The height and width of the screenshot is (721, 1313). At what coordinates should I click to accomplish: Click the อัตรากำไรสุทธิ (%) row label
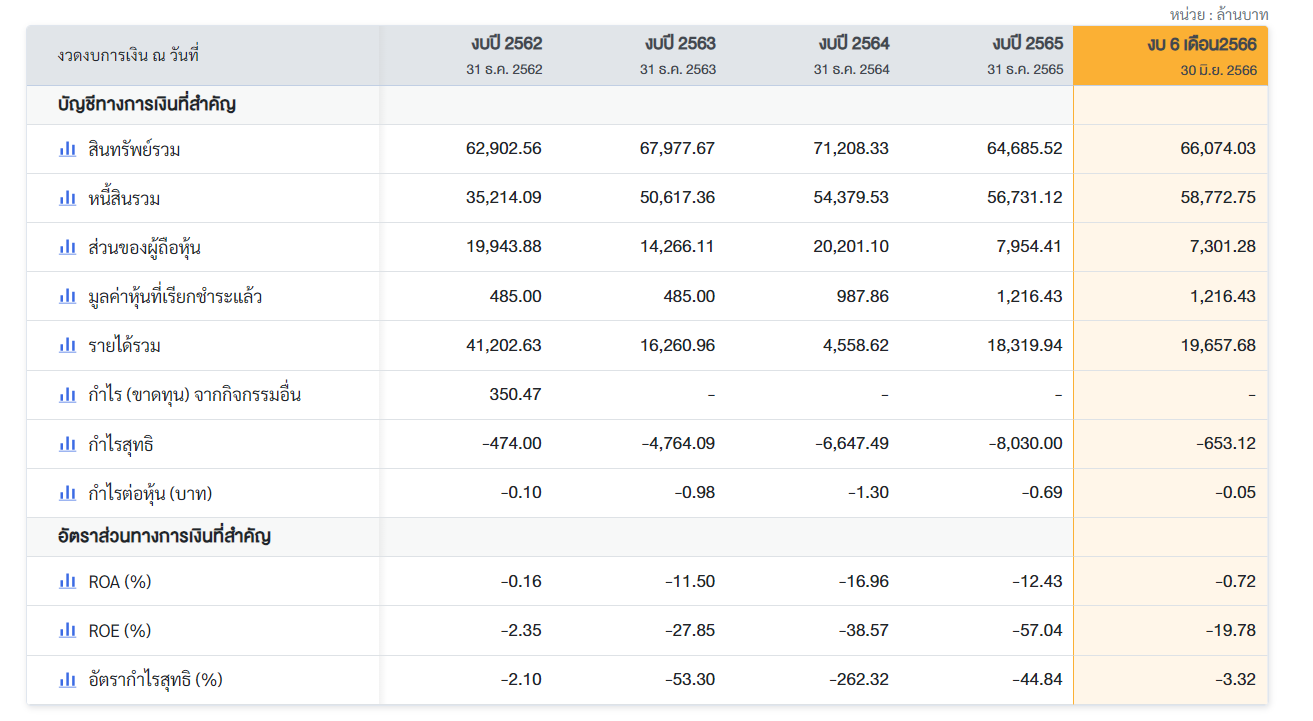[156, 680]
